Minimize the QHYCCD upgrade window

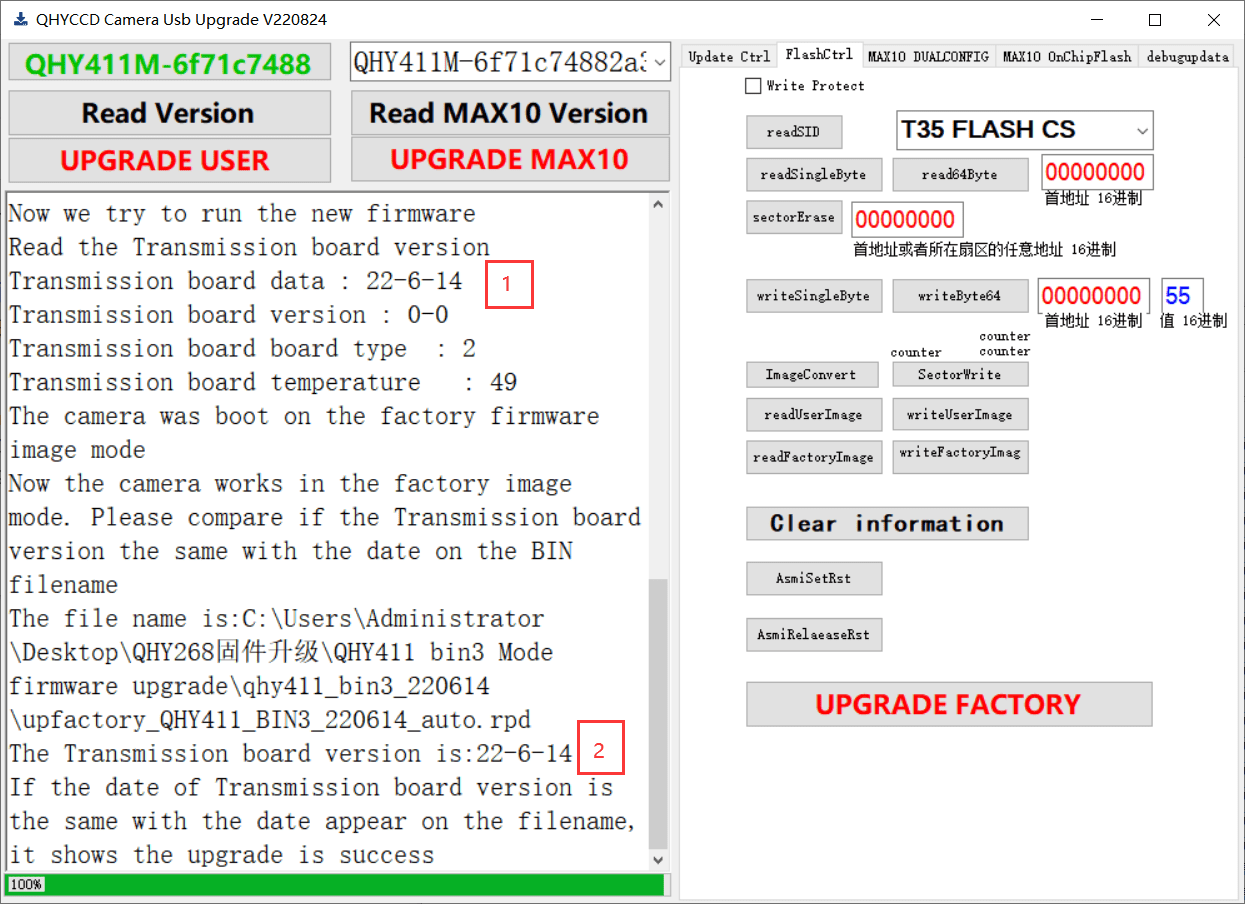point(1096,20)
